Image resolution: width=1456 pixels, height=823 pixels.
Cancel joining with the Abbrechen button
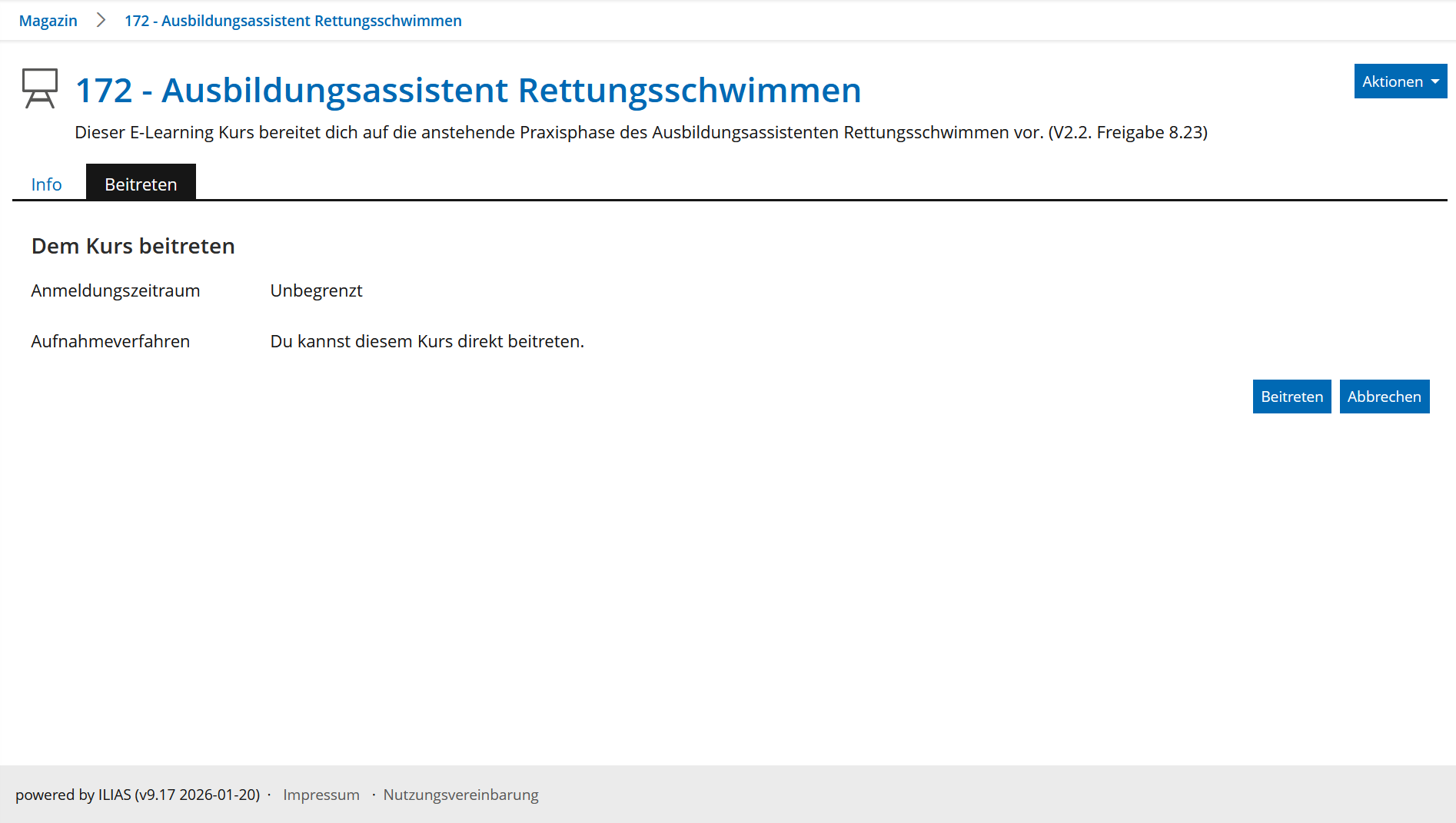[1384, 397]
